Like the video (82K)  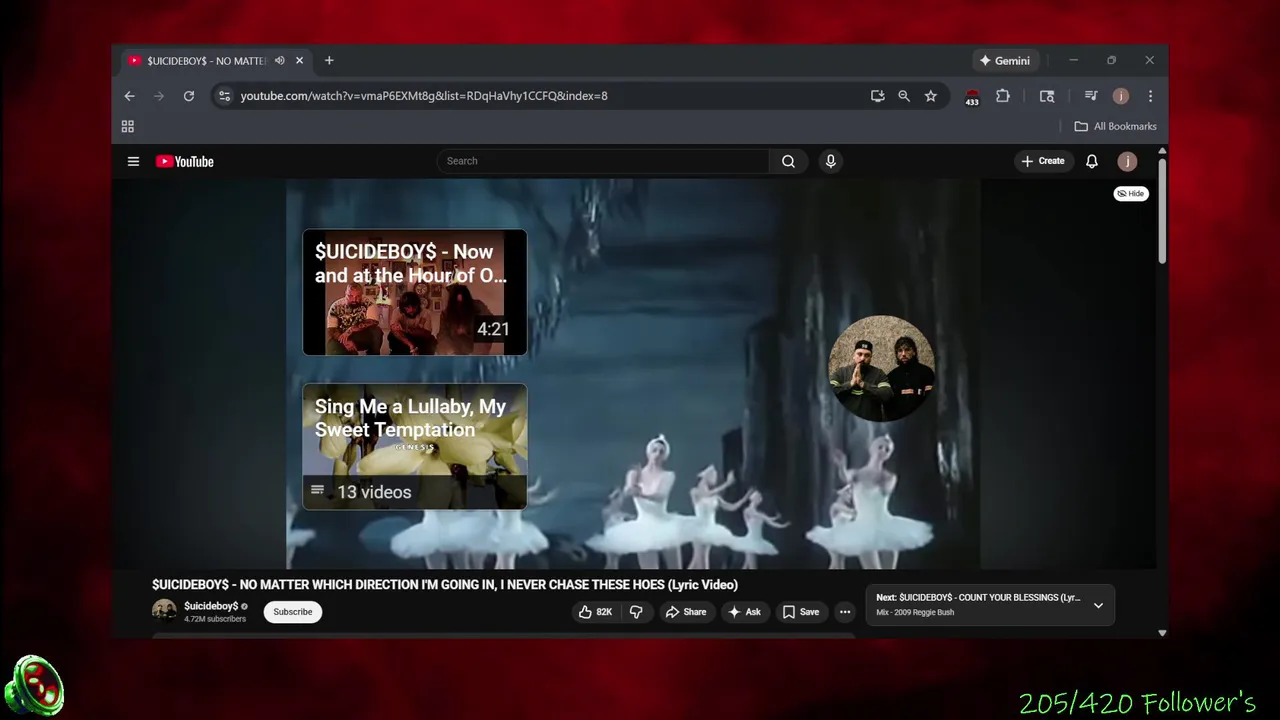[x=596, y=612]
